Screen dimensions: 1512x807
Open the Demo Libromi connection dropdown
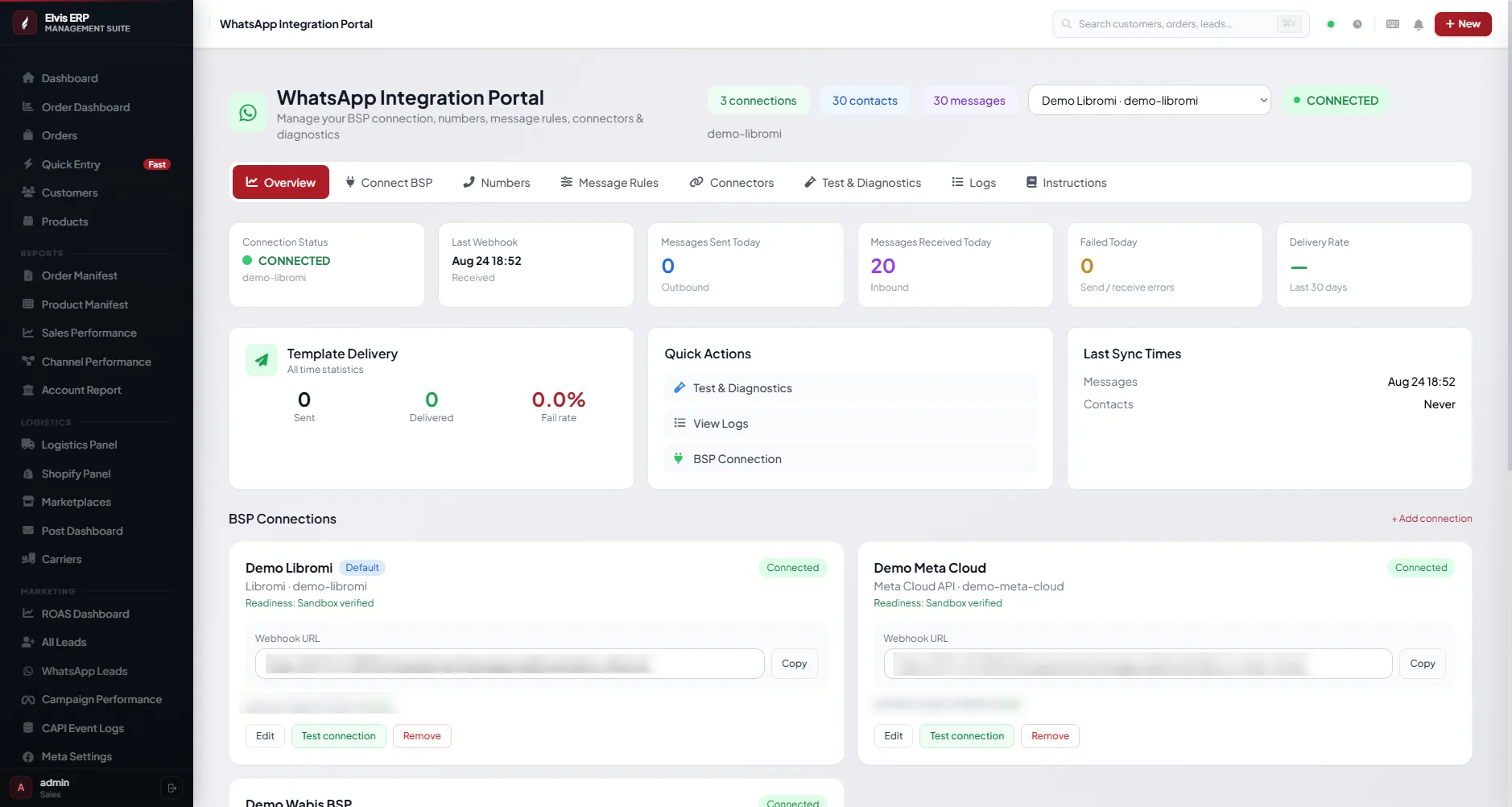(x=1149, y=101)
